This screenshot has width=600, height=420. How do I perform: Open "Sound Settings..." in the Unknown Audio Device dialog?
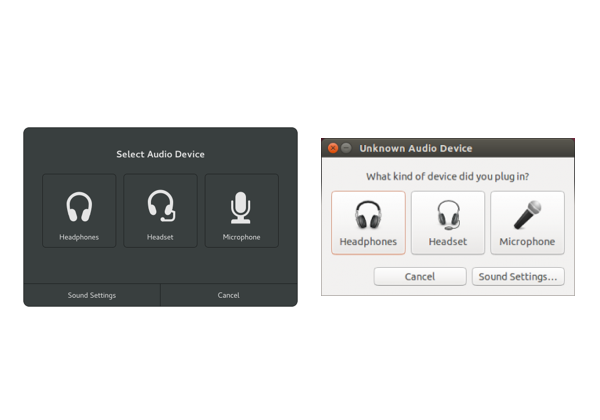pos(518,276)
